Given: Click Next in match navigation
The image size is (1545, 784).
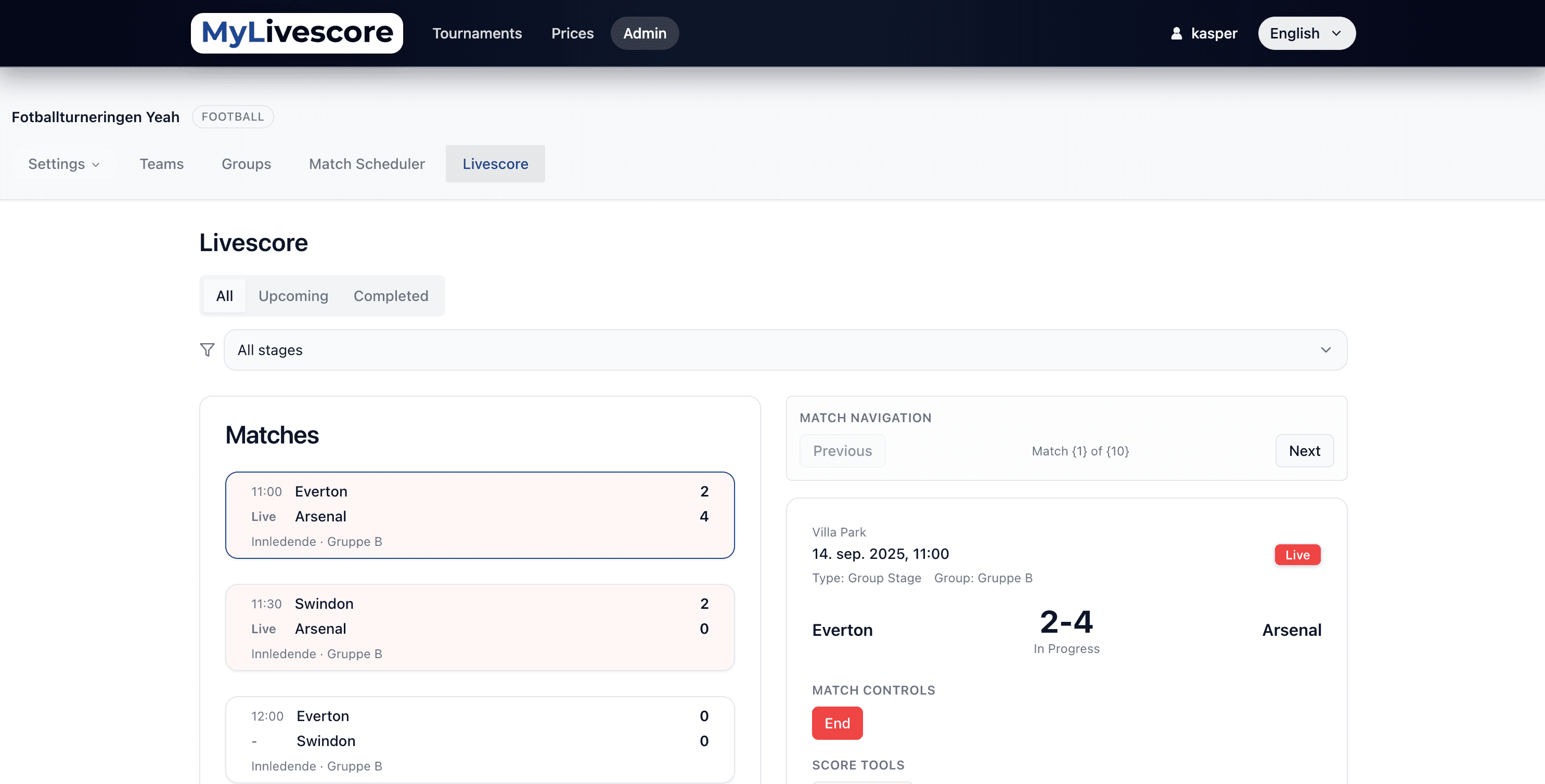Looking at the screenshot, I should 1304,450.
